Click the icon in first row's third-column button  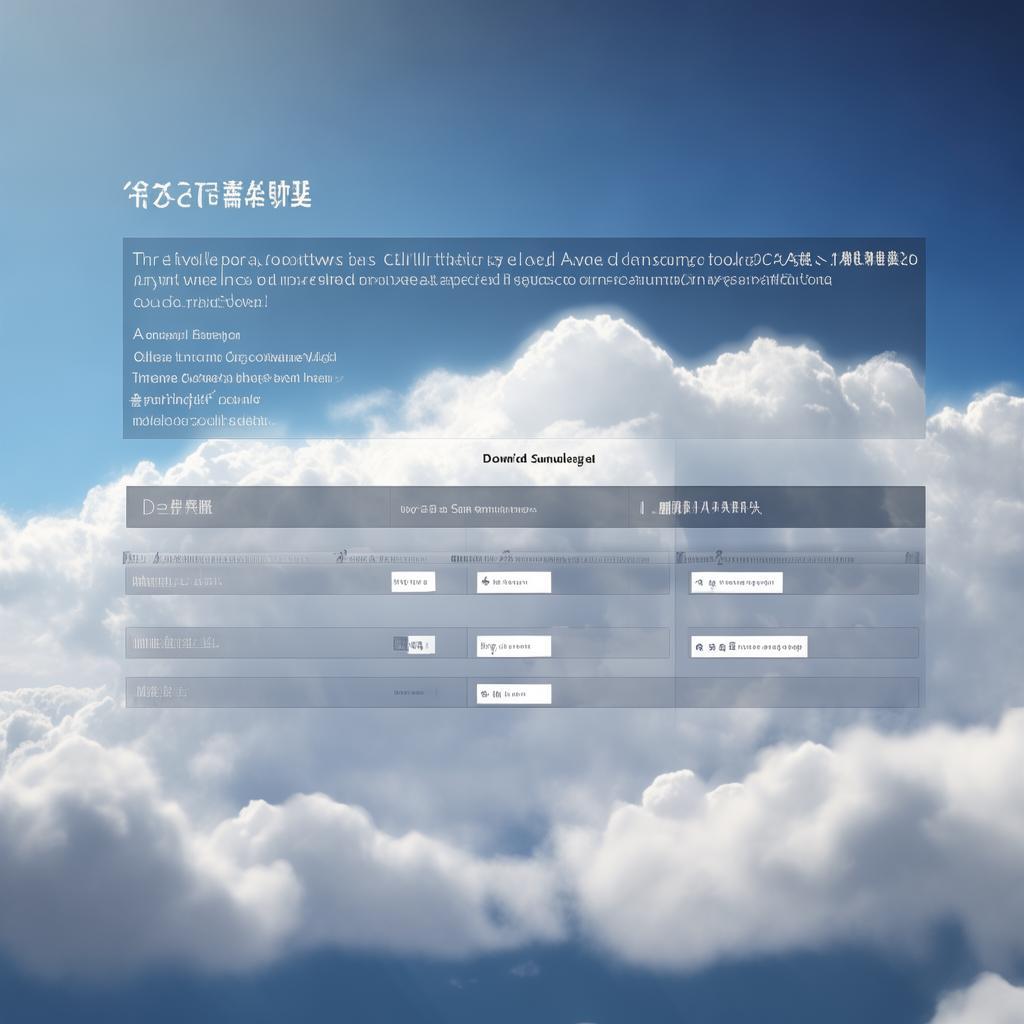pyautogui.click(x=699, y=583)
